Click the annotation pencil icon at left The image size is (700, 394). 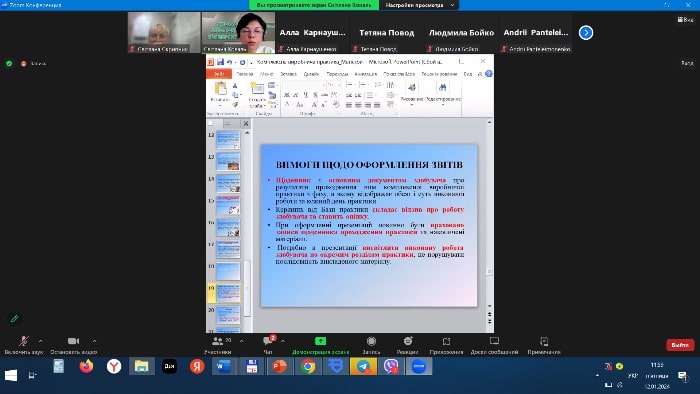click(x=15, y=319)
